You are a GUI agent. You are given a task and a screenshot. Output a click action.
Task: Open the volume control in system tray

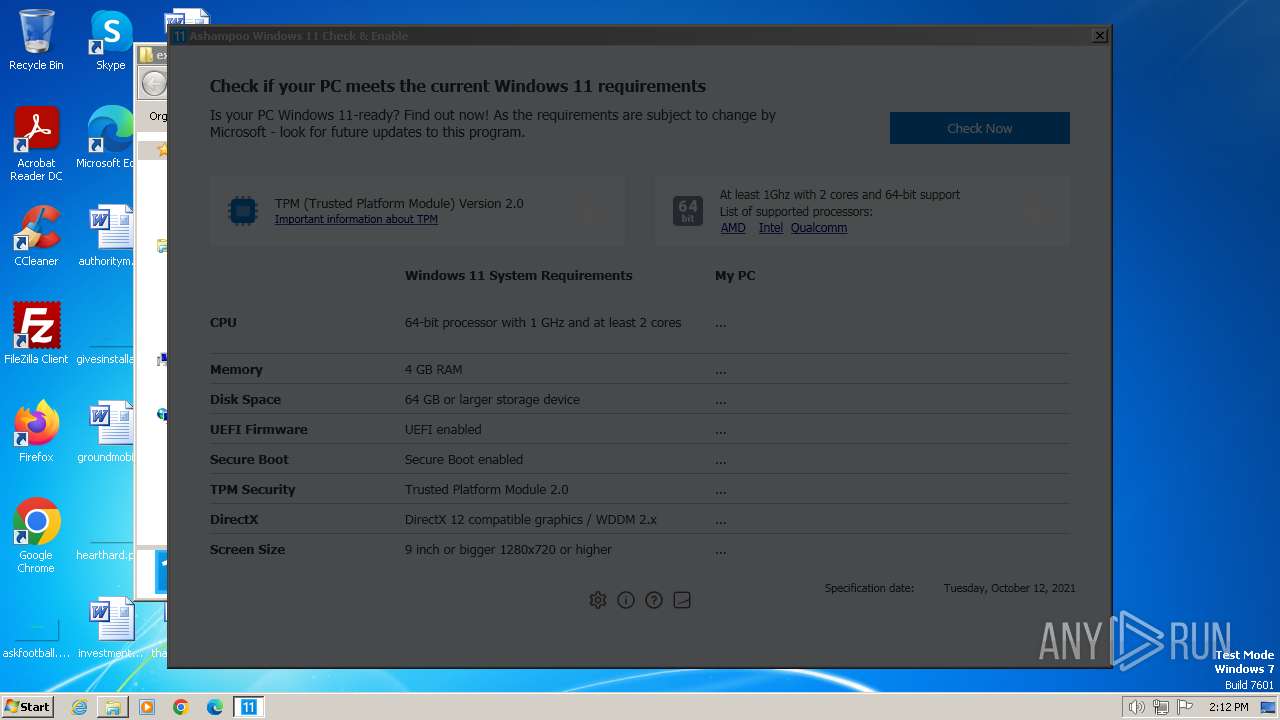click(x=1137, y=707)
